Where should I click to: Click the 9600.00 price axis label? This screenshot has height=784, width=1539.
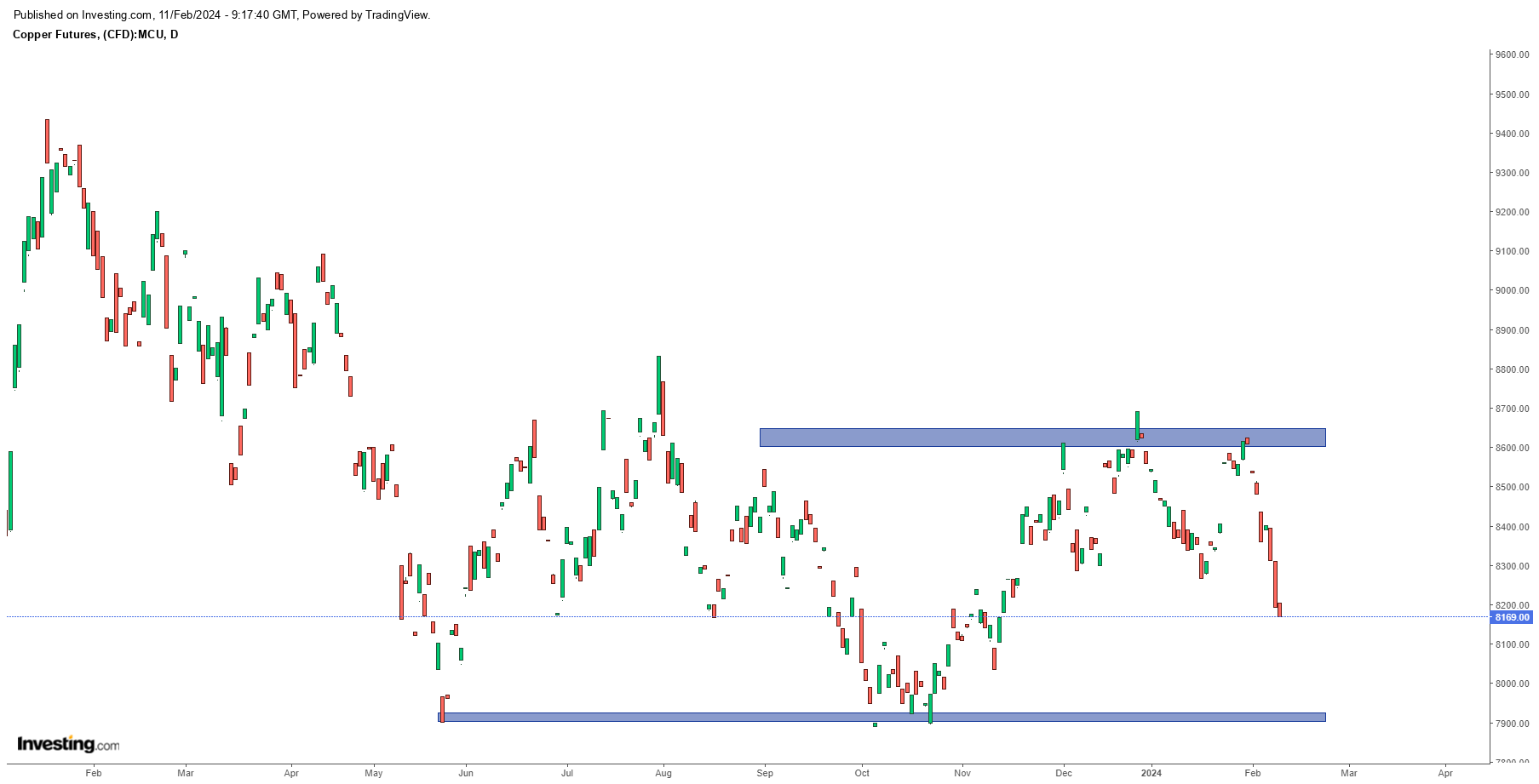pos(1512,54)
